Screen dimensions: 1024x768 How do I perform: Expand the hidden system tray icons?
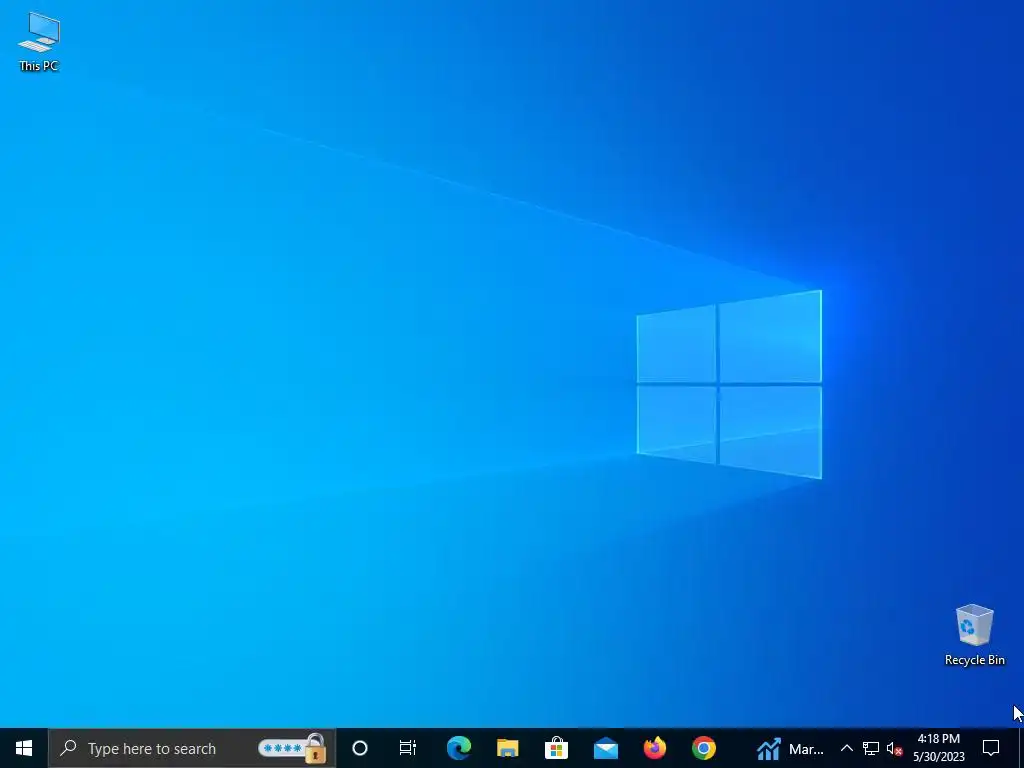click(x=846, y=748)
